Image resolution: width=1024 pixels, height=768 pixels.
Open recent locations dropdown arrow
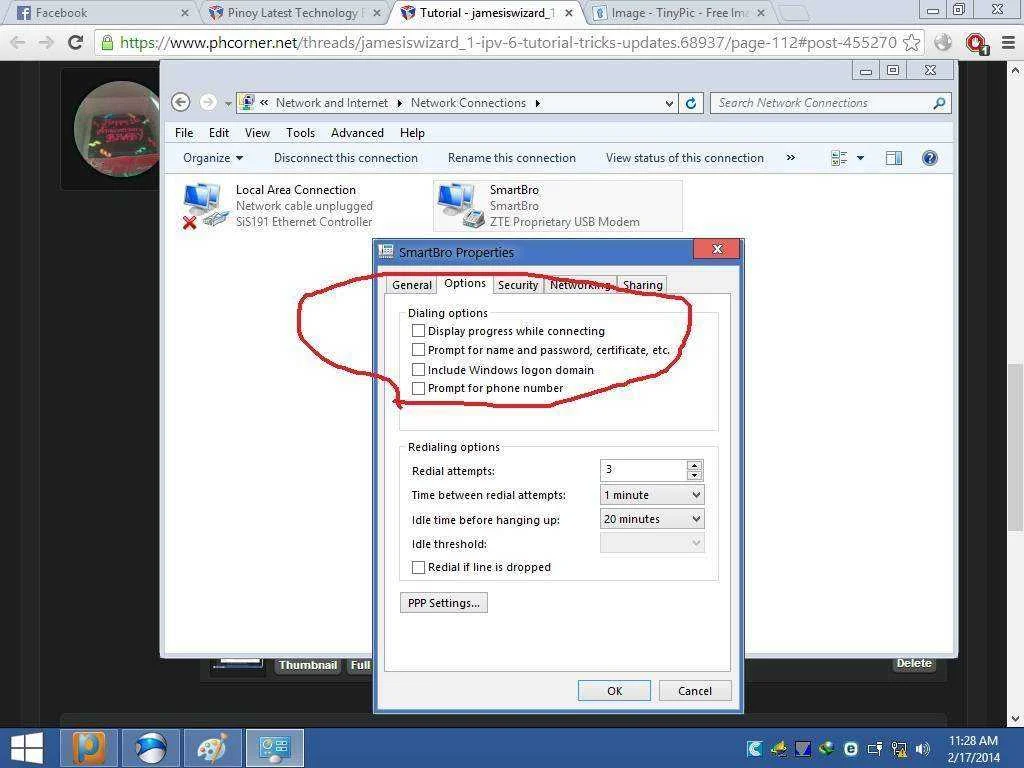tap(228, 103)
